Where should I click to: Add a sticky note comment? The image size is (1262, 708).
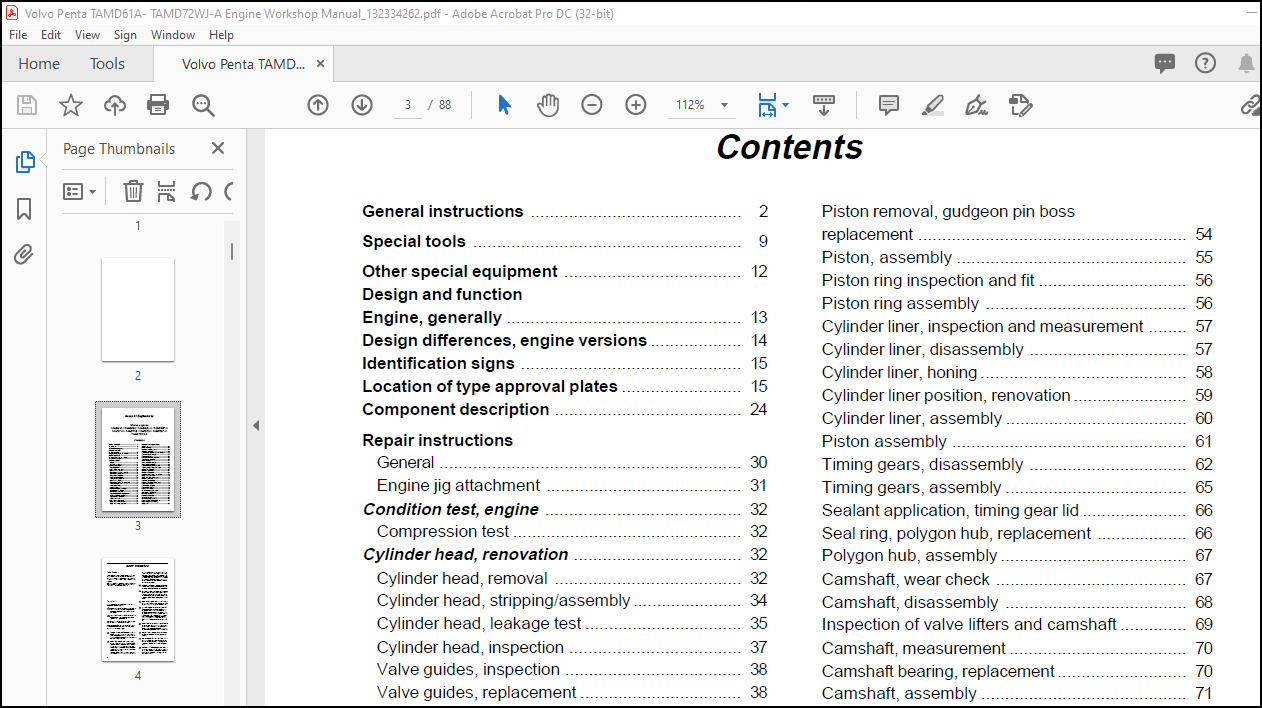tap(888, 105)
